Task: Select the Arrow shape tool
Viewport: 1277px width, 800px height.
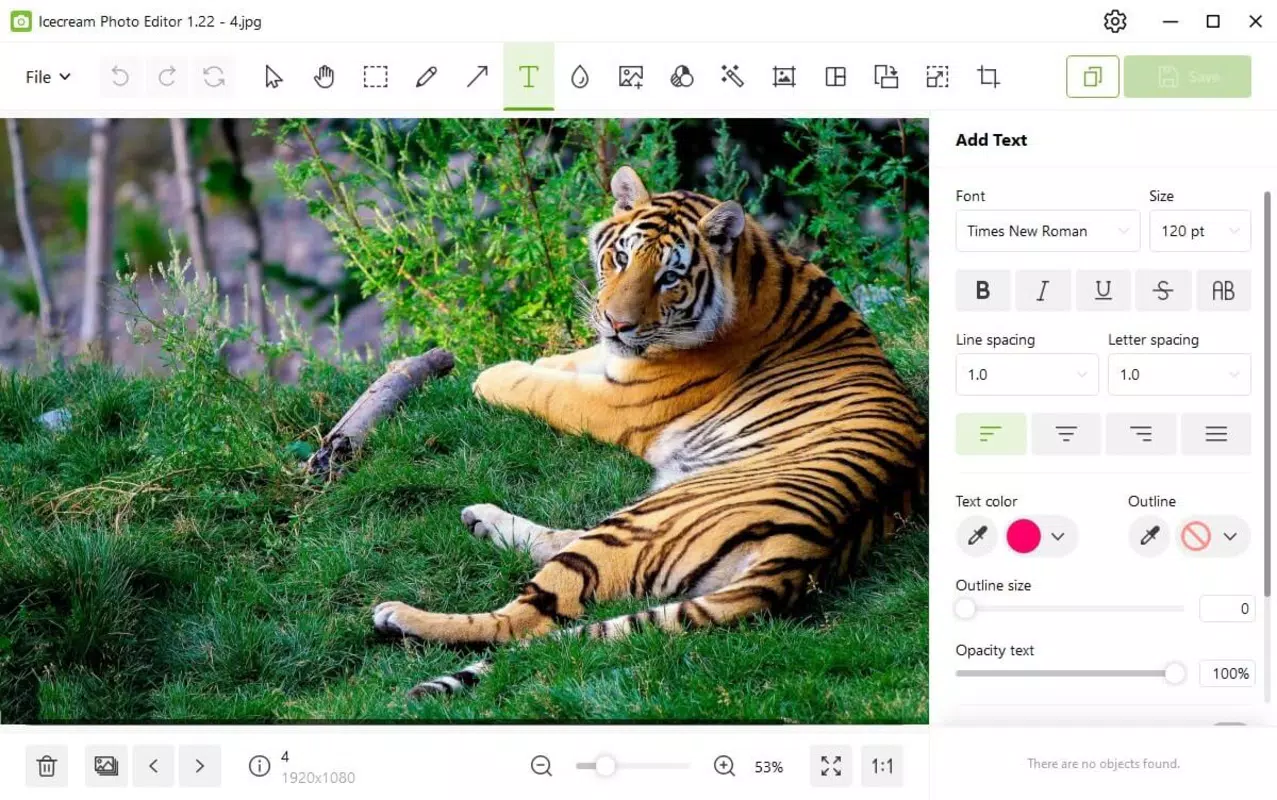Action: pyautogui.click(x=477, y=77)
